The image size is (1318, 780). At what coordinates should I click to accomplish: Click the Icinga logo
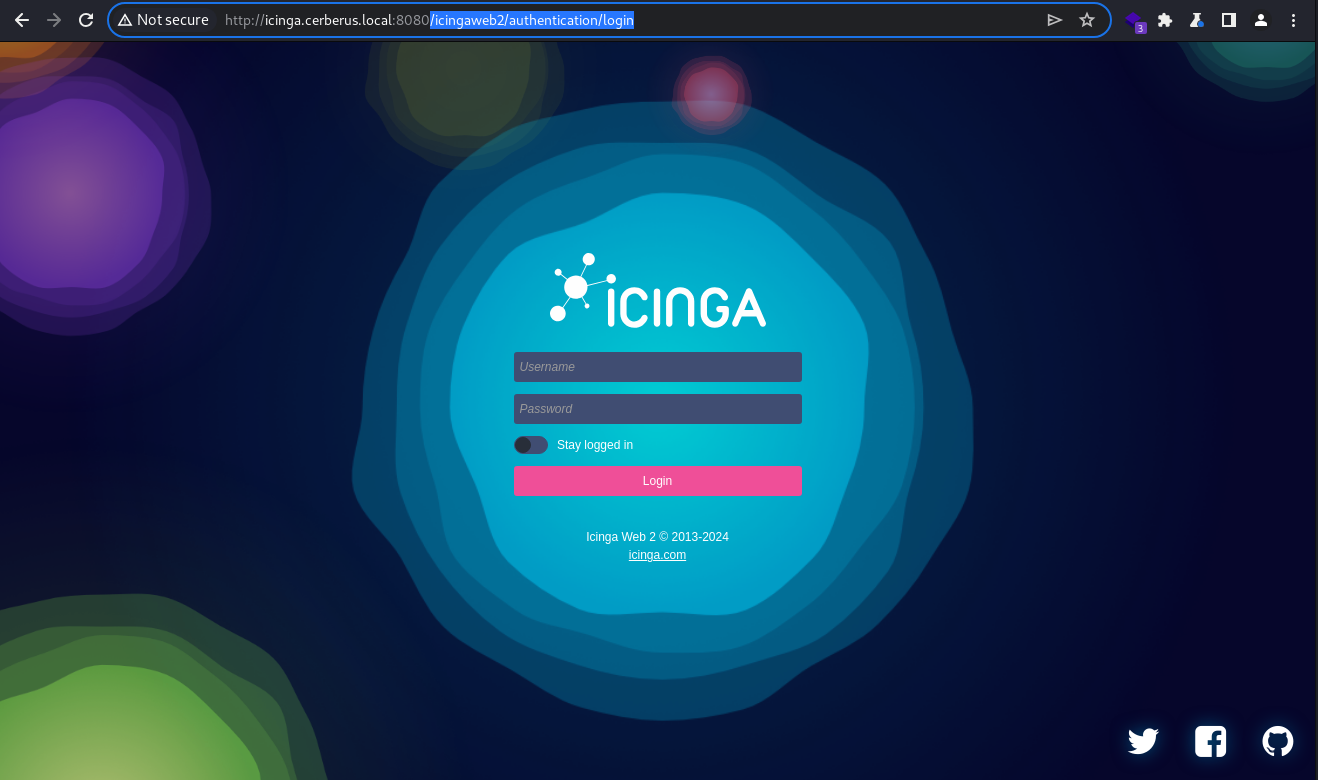click(x=657, y=290)
